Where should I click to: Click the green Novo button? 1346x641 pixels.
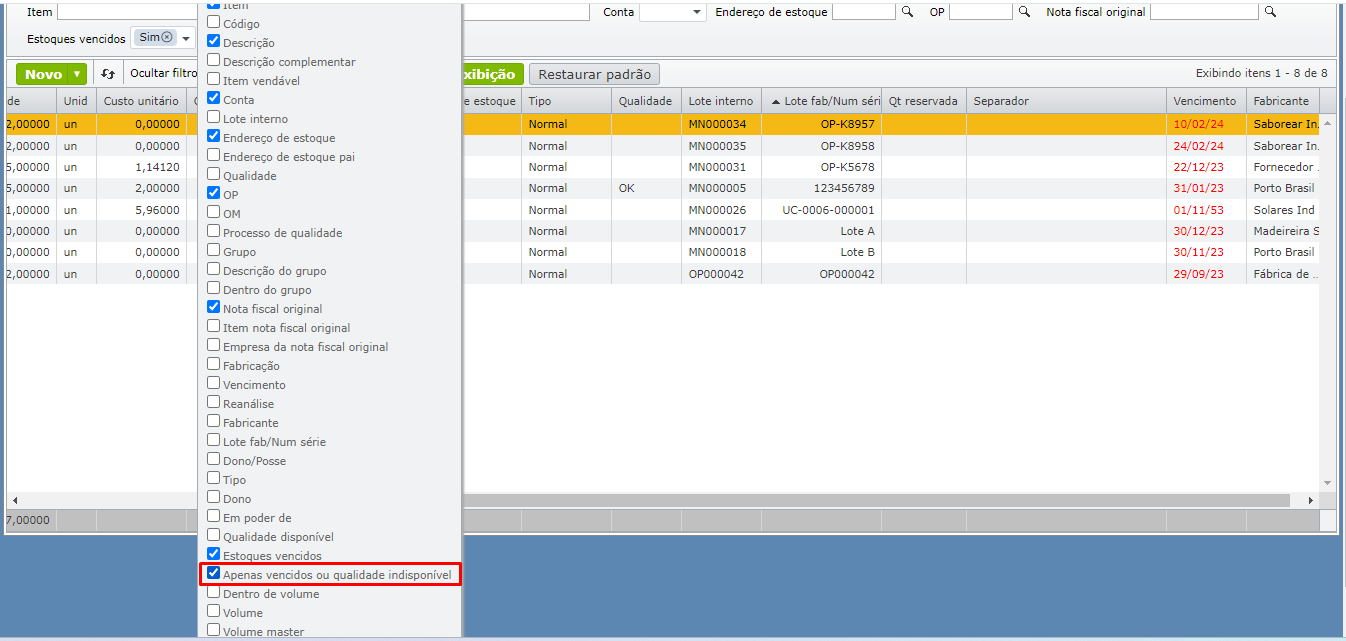(43, 74)
